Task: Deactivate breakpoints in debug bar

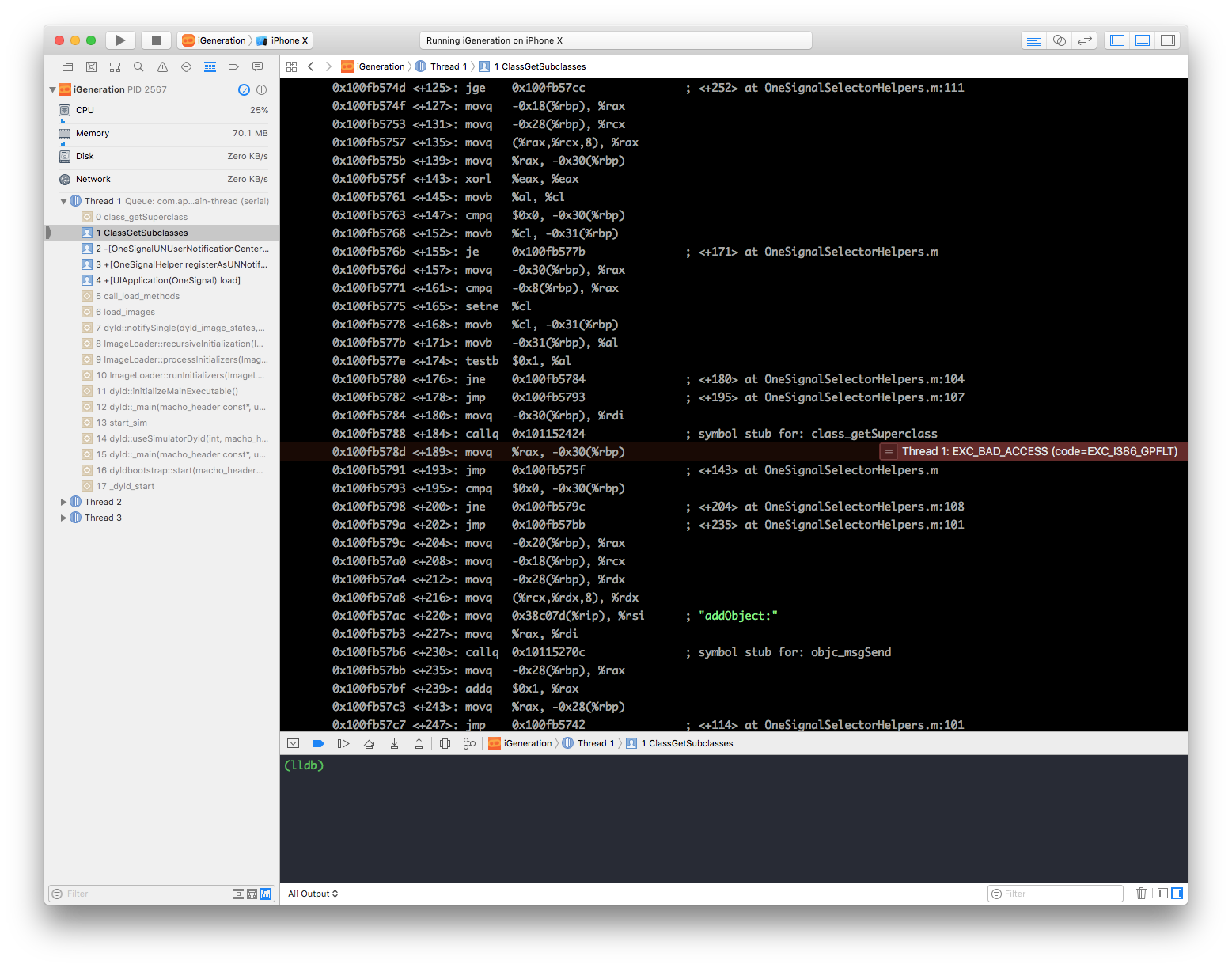Action: [x=318, y=744]
